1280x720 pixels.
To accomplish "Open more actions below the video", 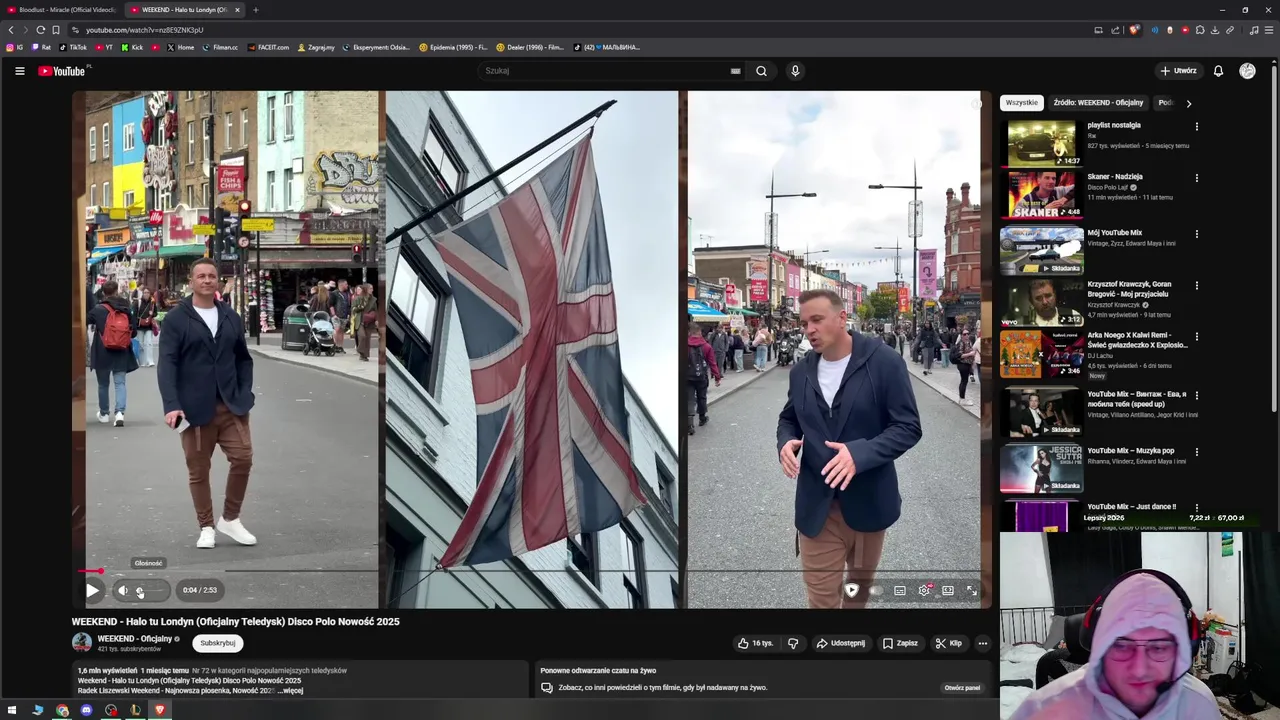I will click(983, 643).
